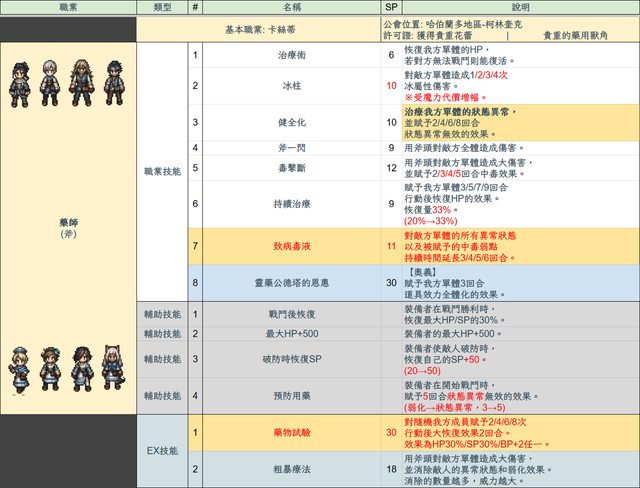Image resolution: width=640 pixels, height=488 pixels.
Task: Click the 名稱 column header
Action: pos(291,7)
